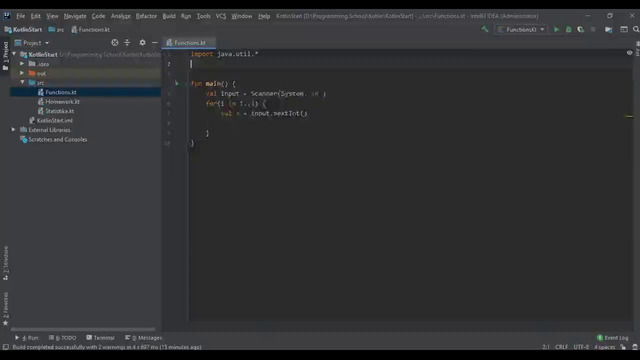Open Project panel settings gear

tap(142, 42)
